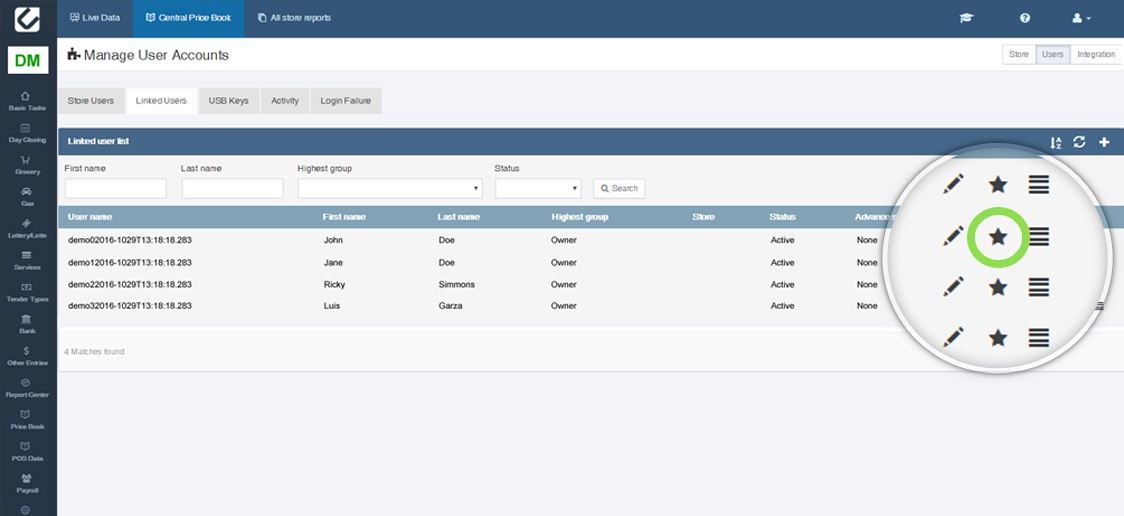Click the green-circled star icon

998,237
